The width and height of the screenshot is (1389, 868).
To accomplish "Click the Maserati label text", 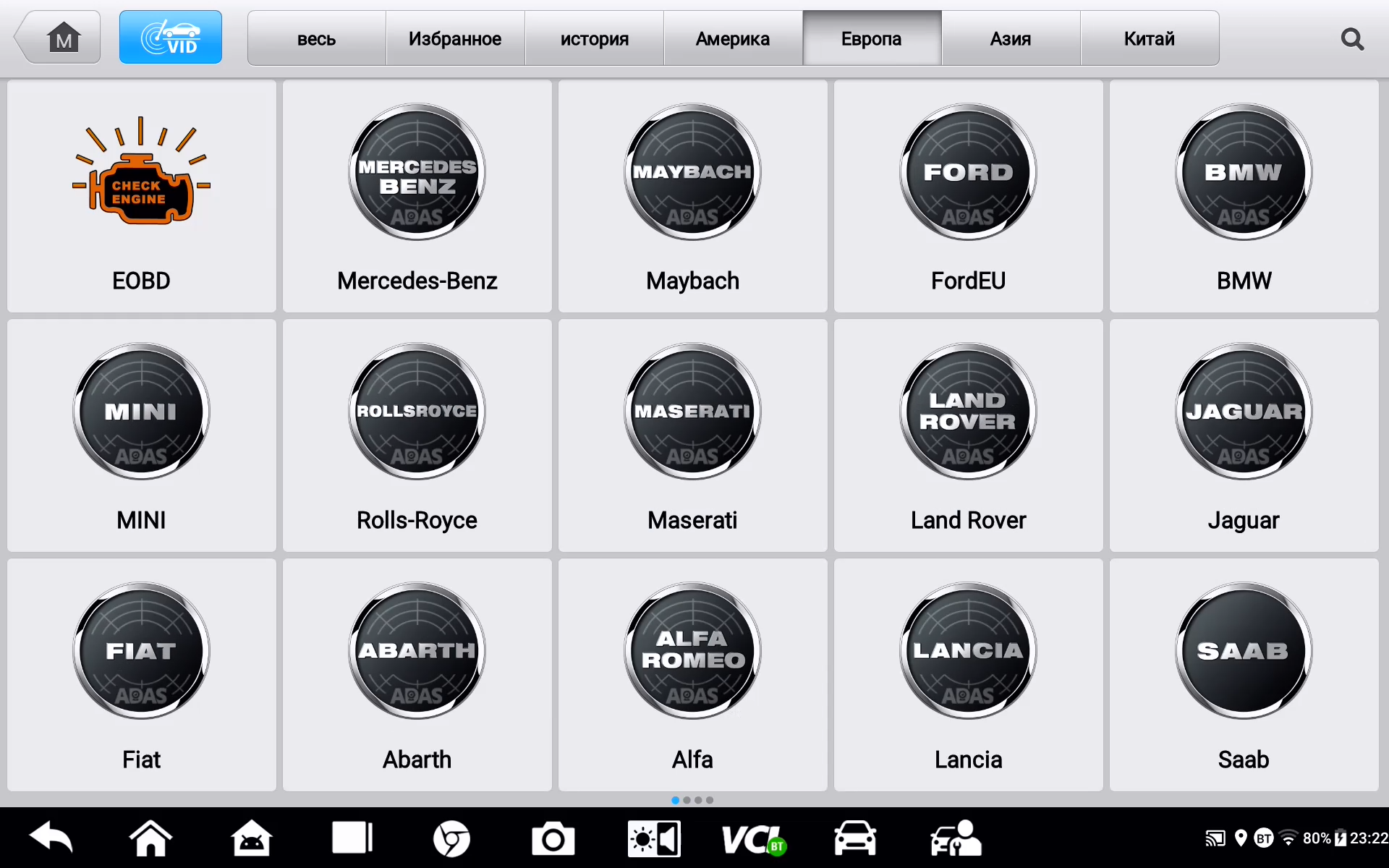I will [693, 520].
